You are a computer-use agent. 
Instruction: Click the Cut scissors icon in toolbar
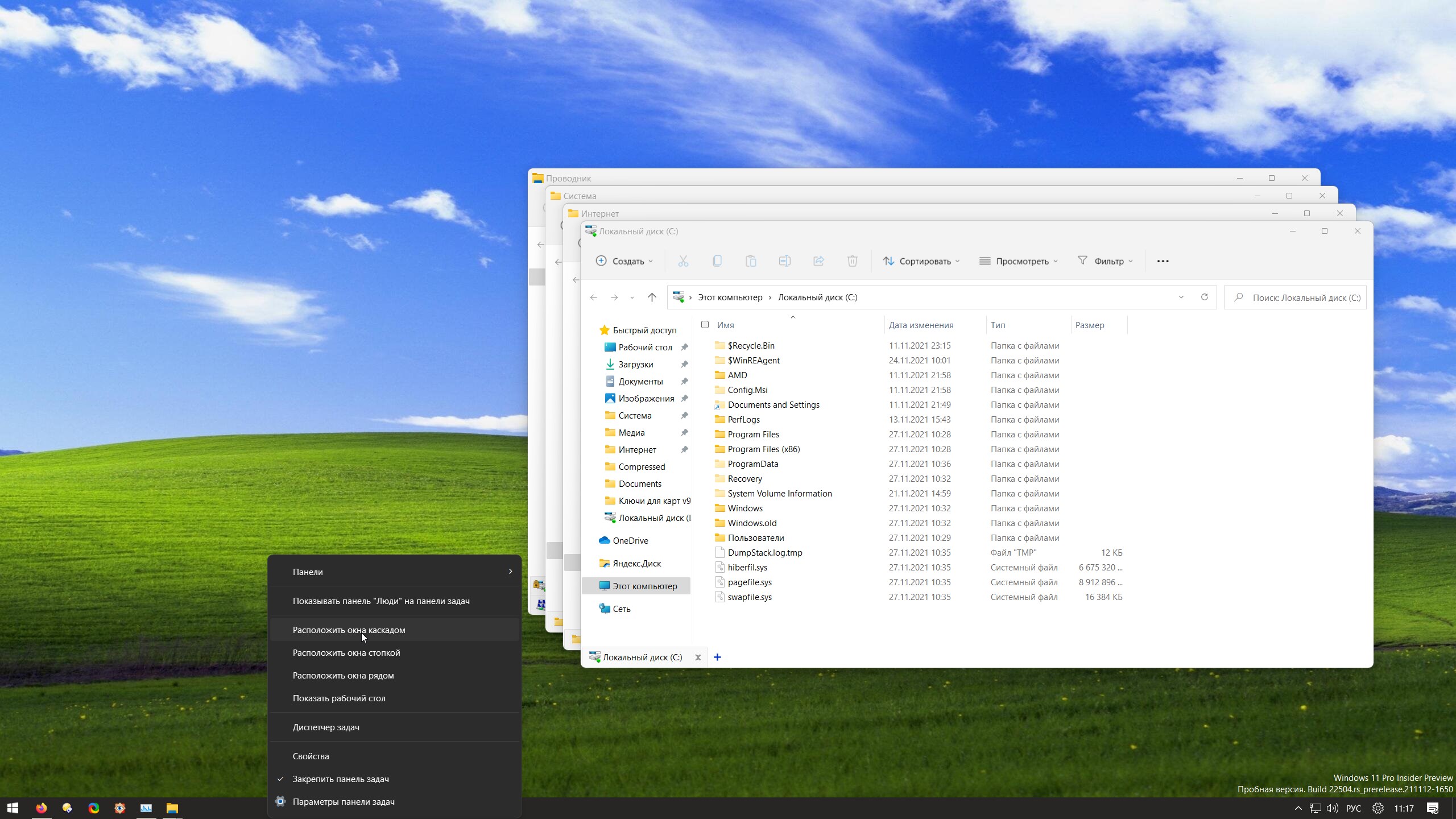point(683,261)
